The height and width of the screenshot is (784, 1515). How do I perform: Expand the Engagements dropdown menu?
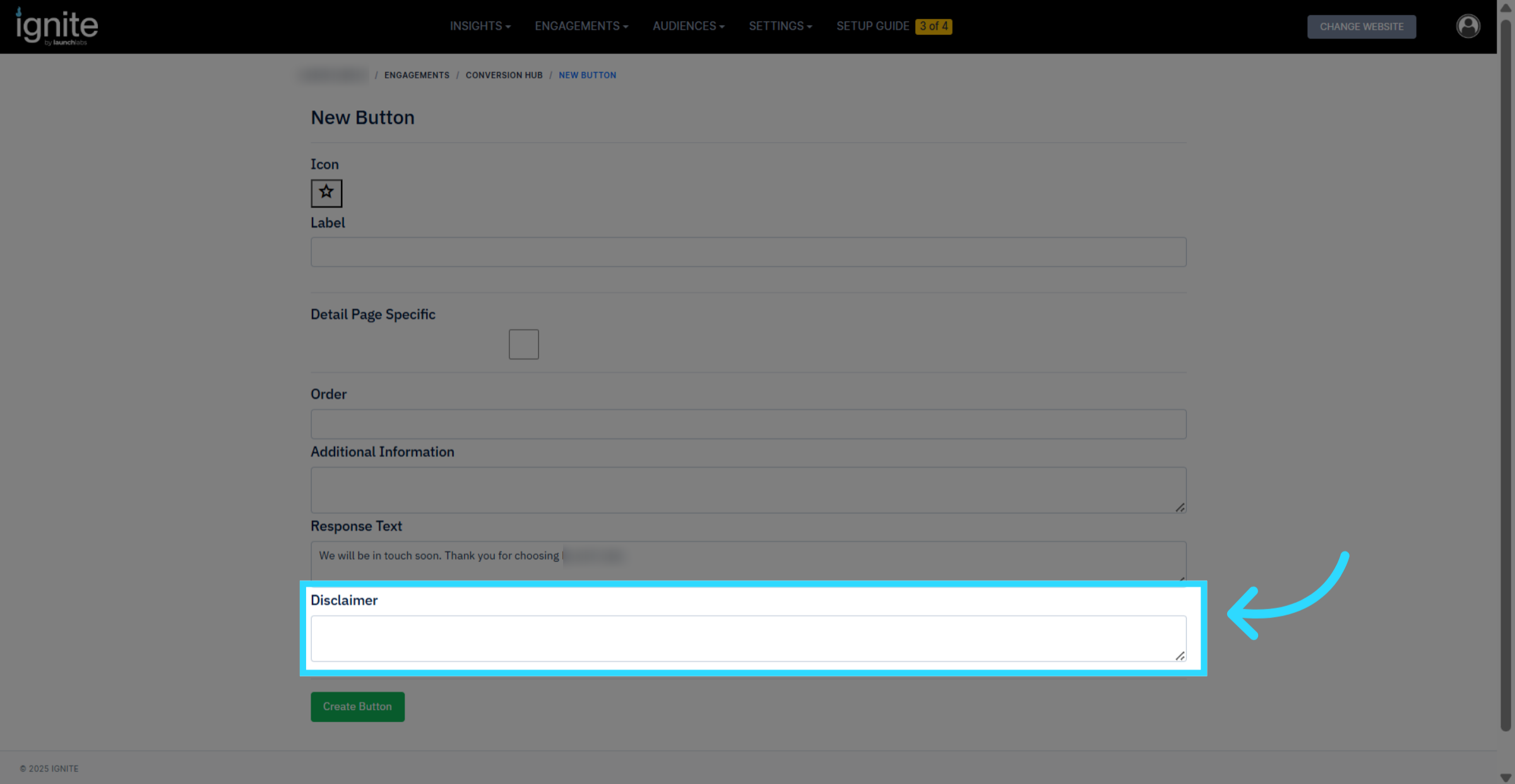[x=581, y=27]
